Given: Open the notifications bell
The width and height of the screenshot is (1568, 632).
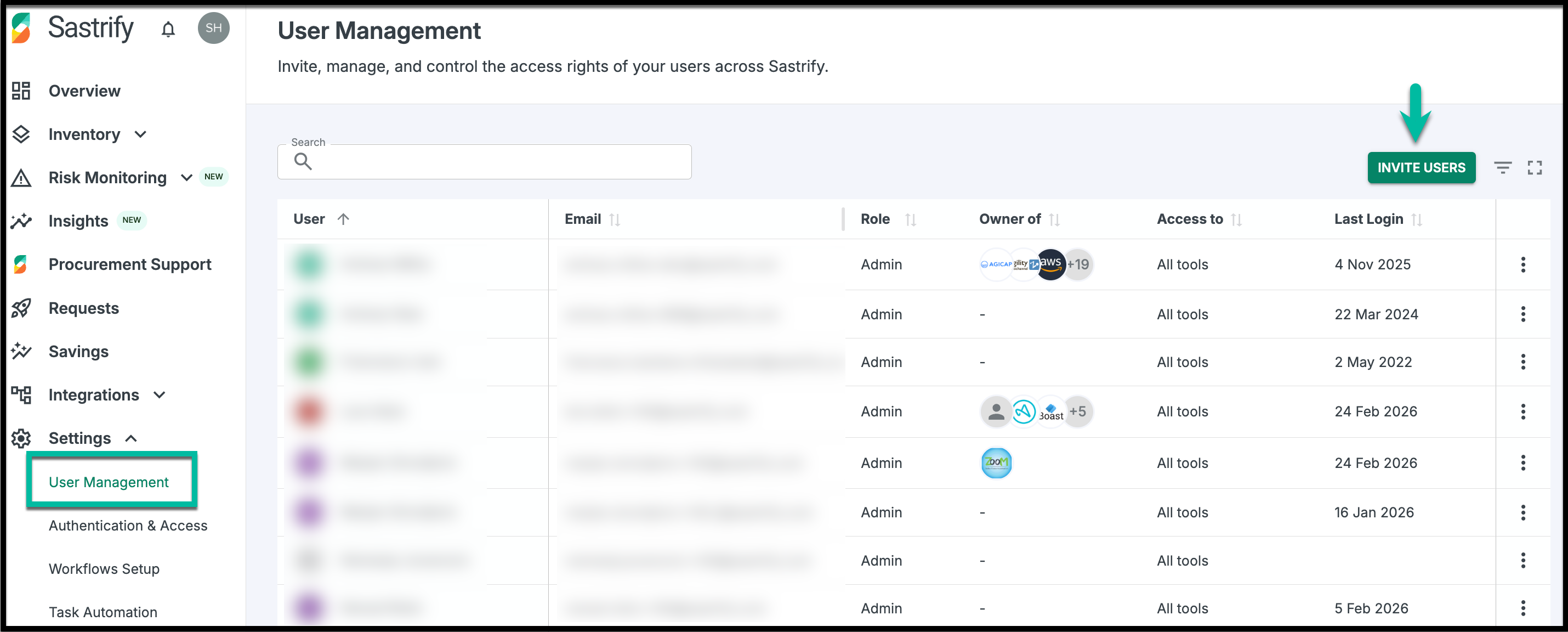Looking at the screenshot, I should coord(168,29).
